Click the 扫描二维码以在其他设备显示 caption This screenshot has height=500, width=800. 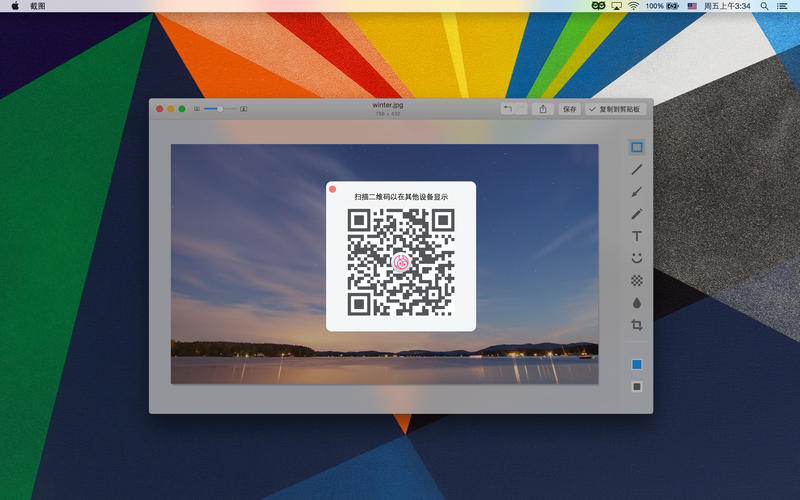point(401,196)
